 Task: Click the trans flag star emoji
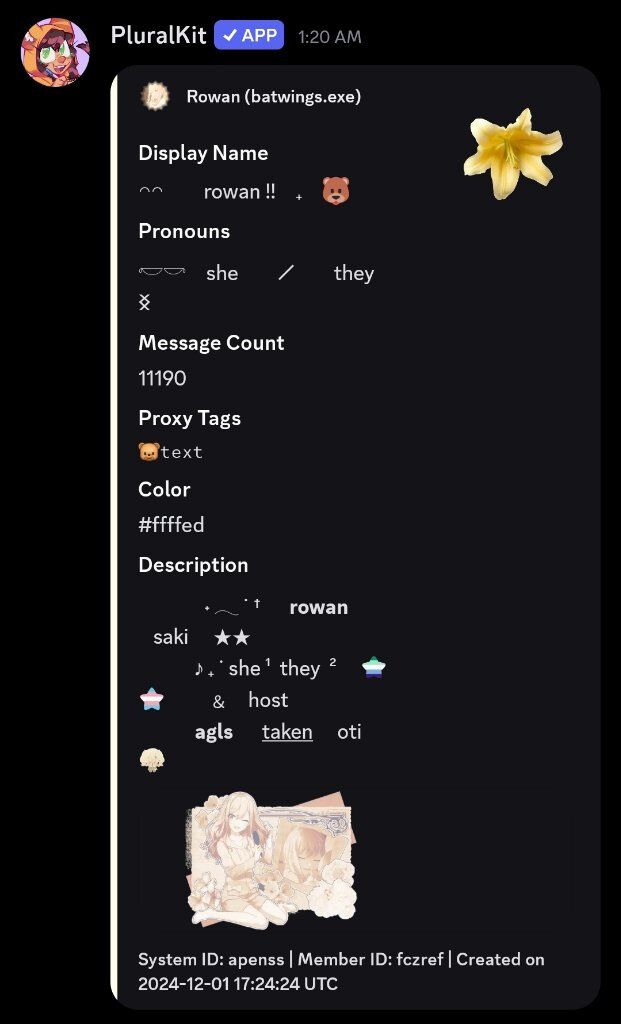point(151,699)
